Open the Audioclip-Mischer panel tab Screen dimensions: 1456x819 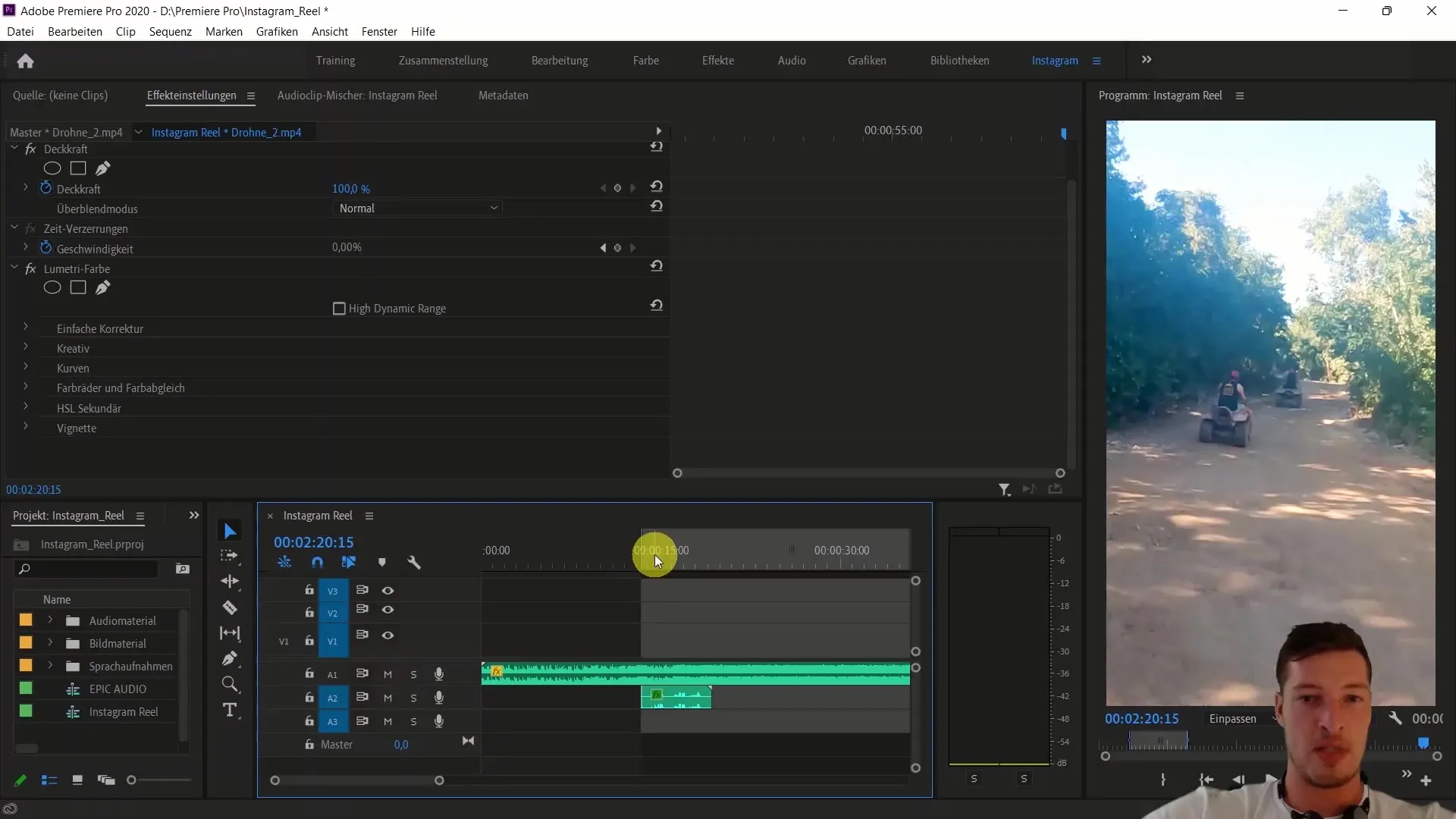click(x=357, y=96)
